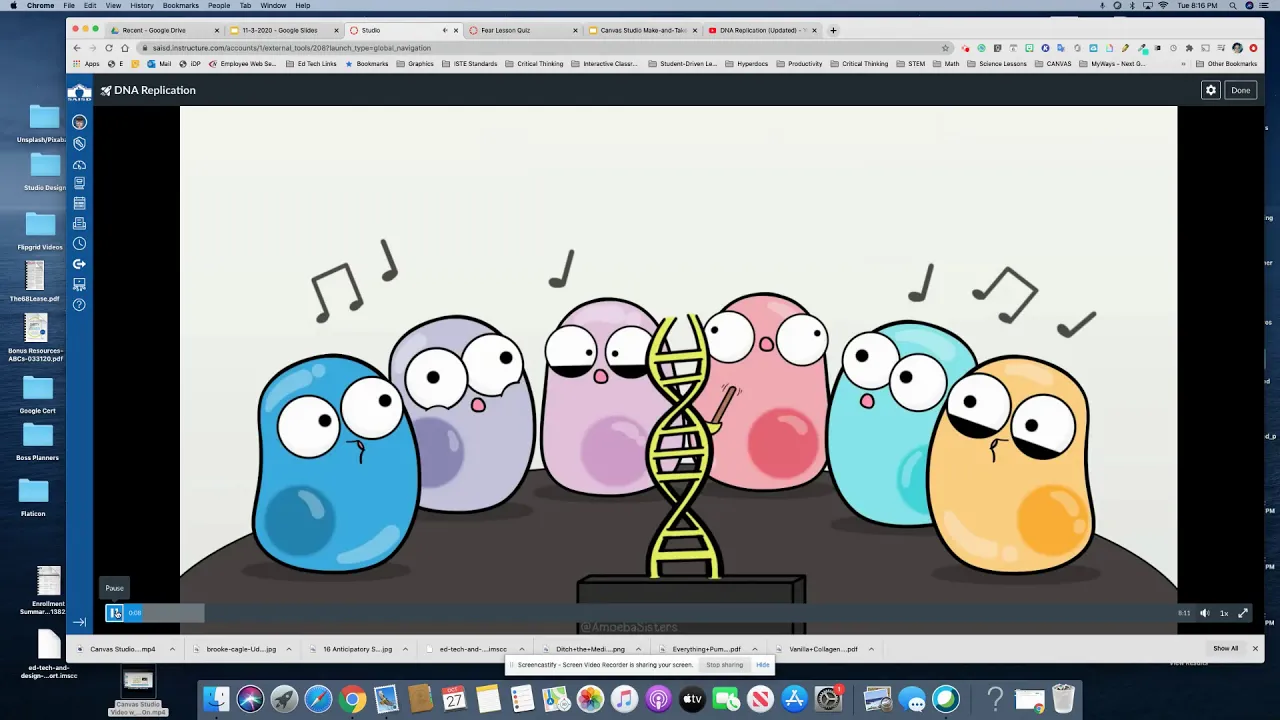Open the History menu in menu bar
The height and width of the screenshot is (720, 1280).
coord(142,6)
